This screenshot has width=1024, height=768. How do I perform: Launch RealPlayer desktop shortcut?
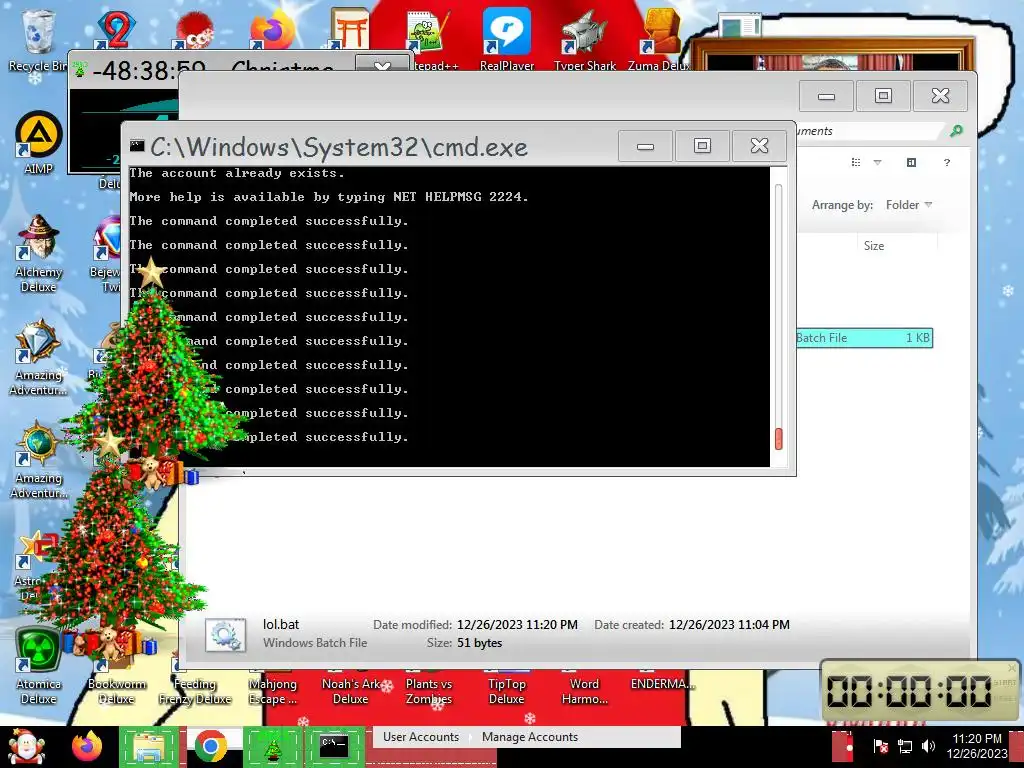(506, 39)
